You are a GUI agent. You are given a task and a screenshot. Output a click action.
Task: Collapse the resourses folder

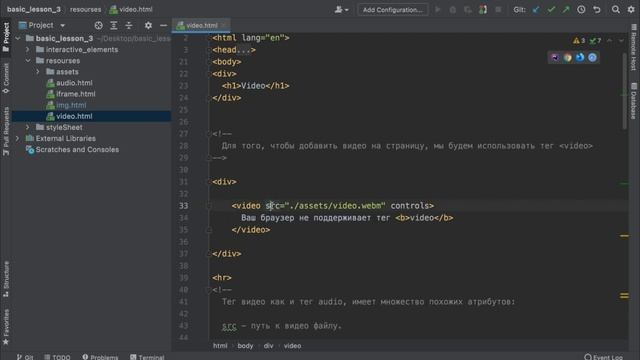pos(28,60)
